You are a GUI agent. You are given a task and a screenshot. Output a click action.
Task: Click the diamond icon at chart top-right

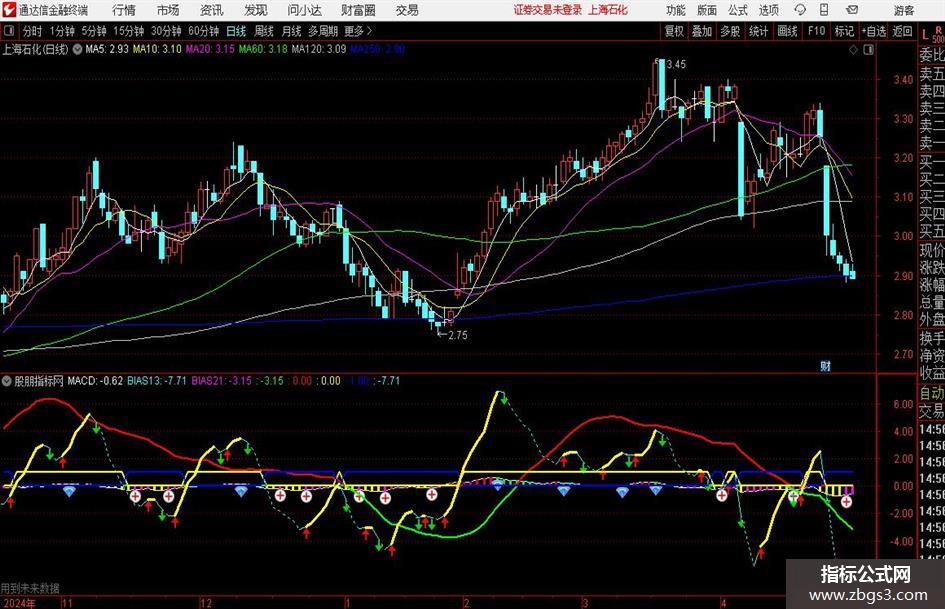point(853,49)
